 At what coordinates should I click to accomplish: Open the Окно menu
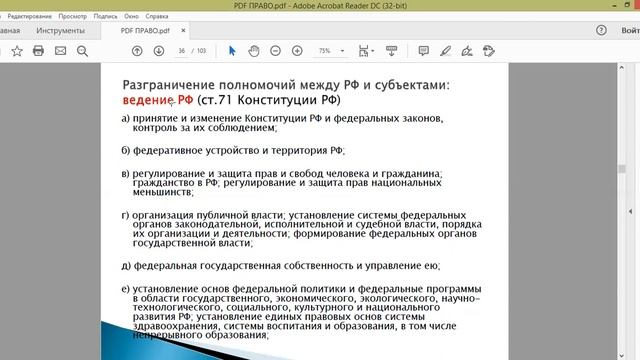point(131,16)
